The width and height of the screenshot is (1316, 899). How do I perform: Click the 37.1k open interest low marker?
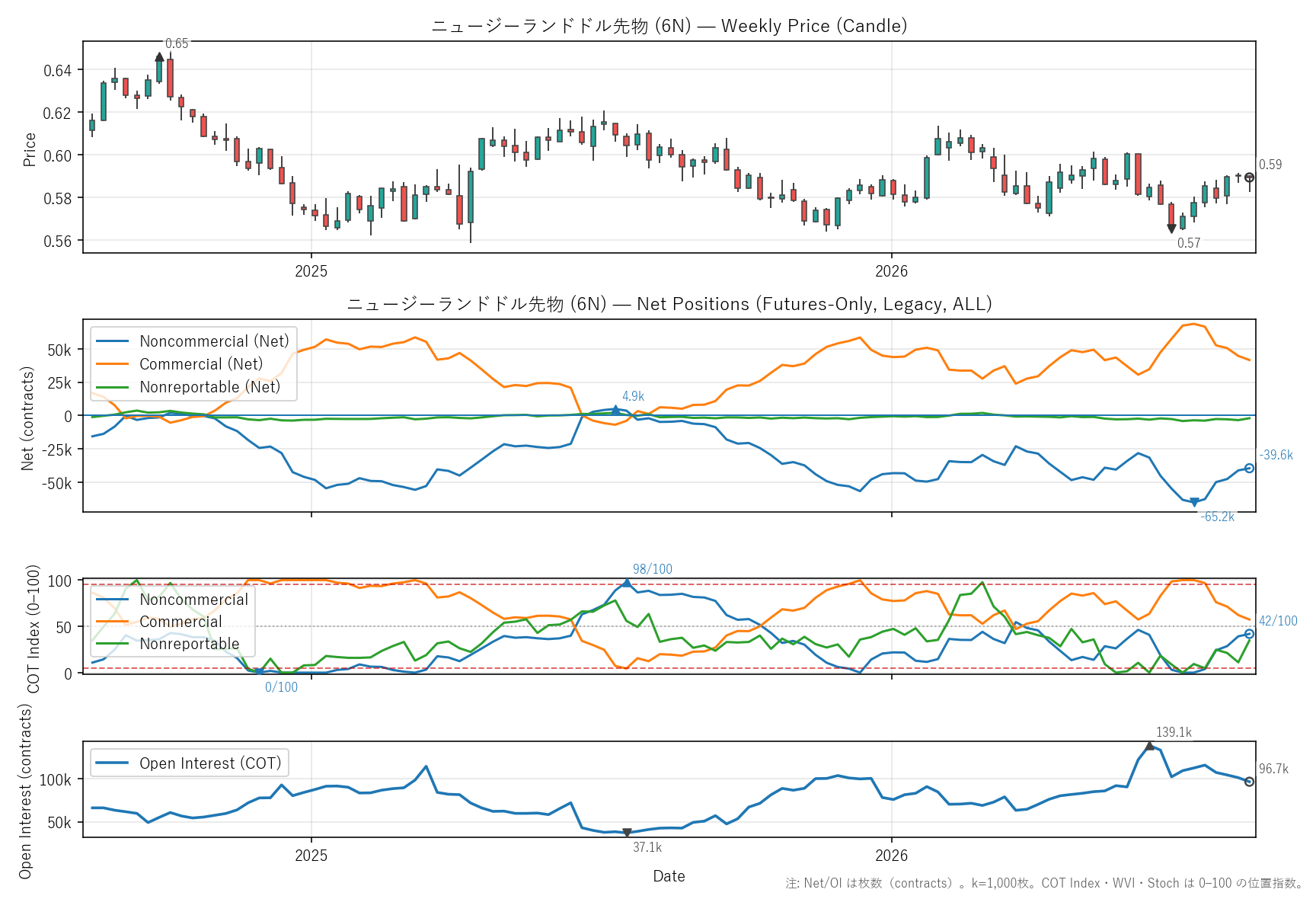627,833
